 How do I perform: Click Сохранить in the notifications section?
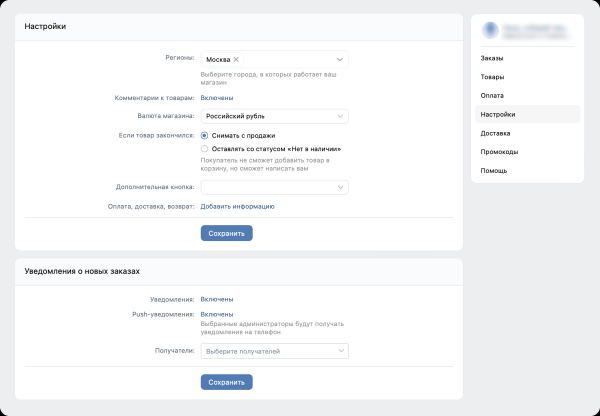(x=226, y=382)
